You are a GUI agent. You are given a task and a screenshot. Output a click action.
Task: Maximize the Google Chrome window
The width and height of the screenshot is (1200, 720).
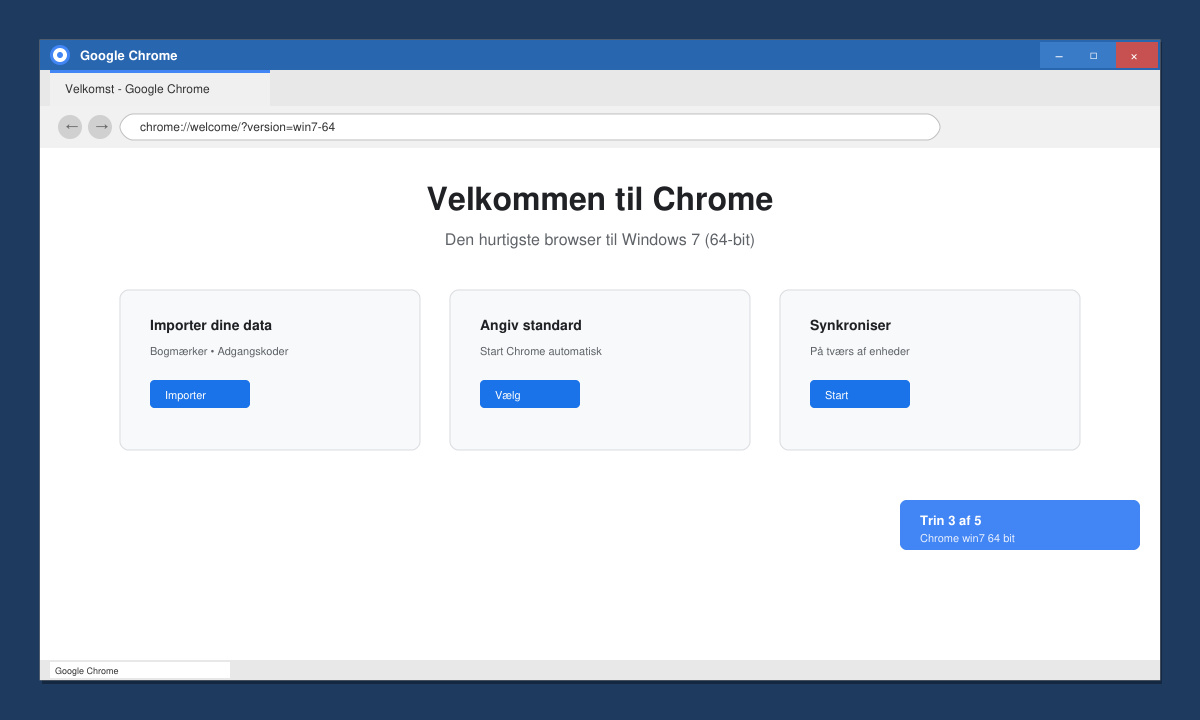[1094, 55]
